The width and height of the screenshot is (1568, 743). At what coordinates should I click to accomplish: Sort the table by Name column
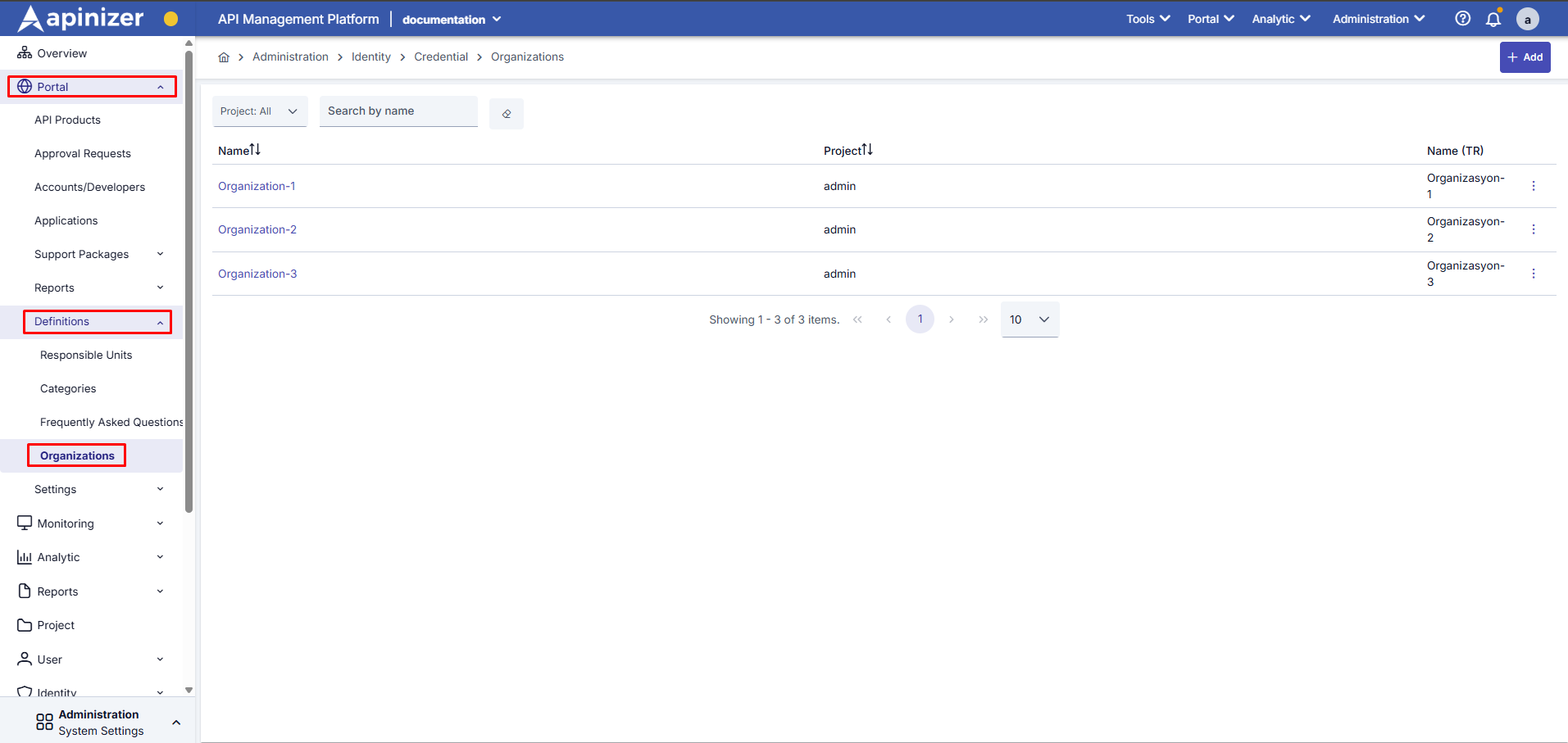tap(239, 151)
